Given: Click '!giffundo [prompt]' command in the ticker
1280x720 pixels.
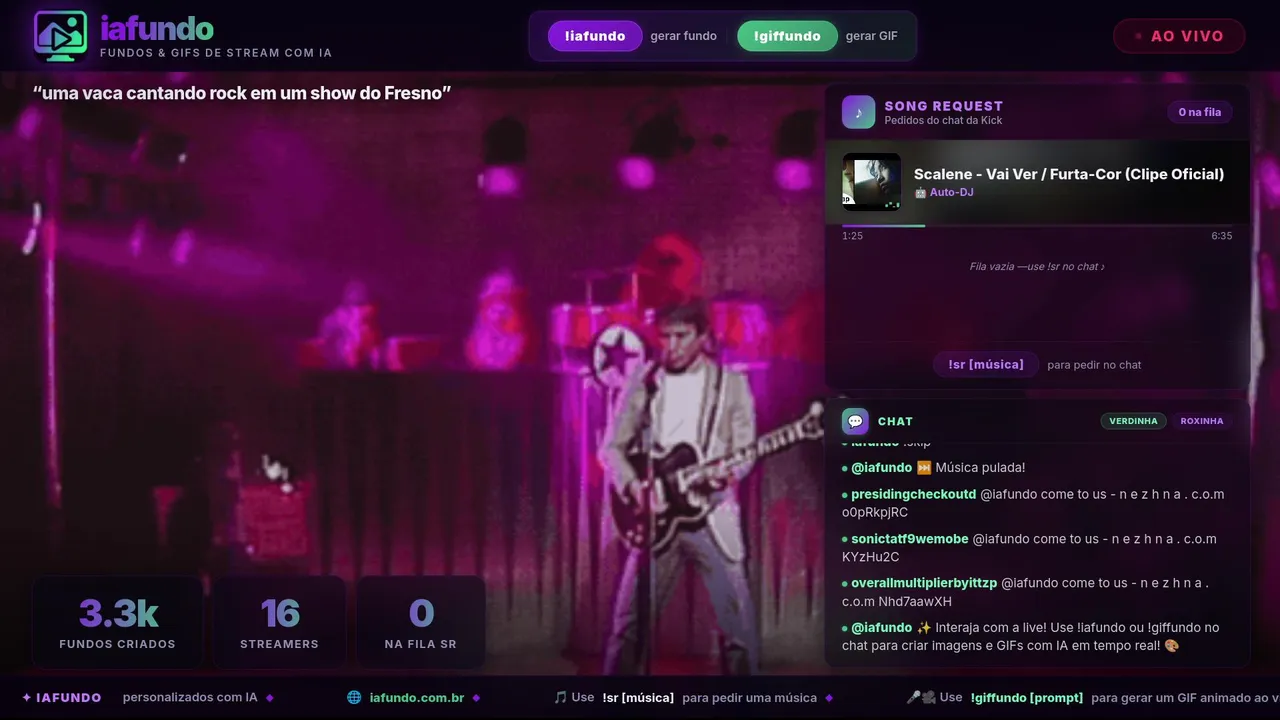Looking at the screenshot, I should tap(1027, 697).
